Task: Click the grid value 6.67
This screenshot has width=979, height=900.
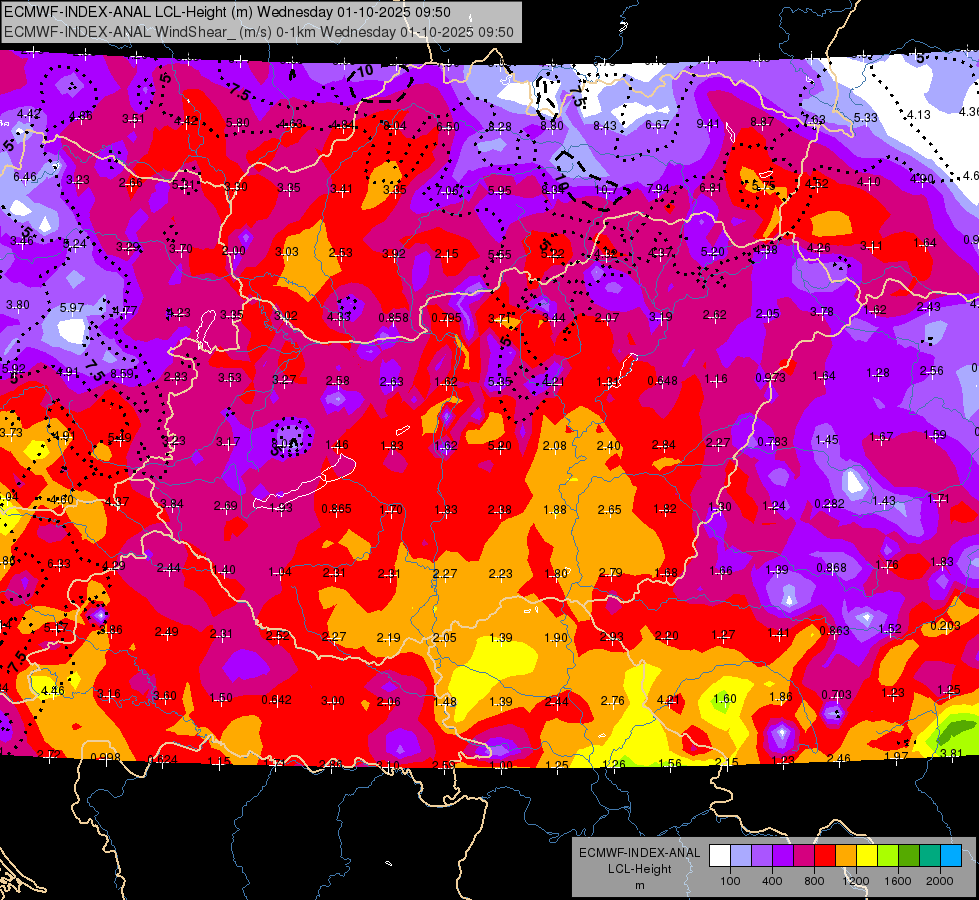Action: [657, 125]
